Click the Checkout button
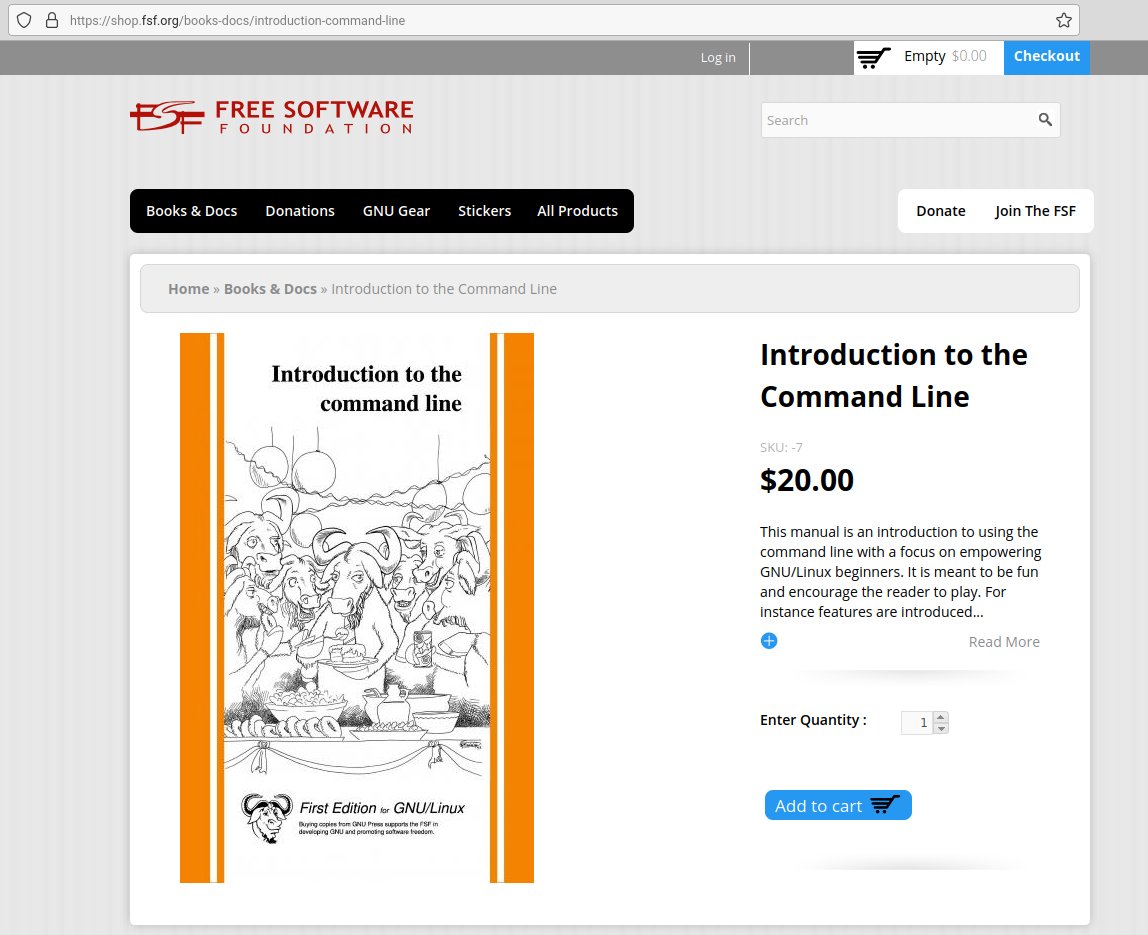The height and width of the screenshot is (935, 1148). [x=1046, y=57]
